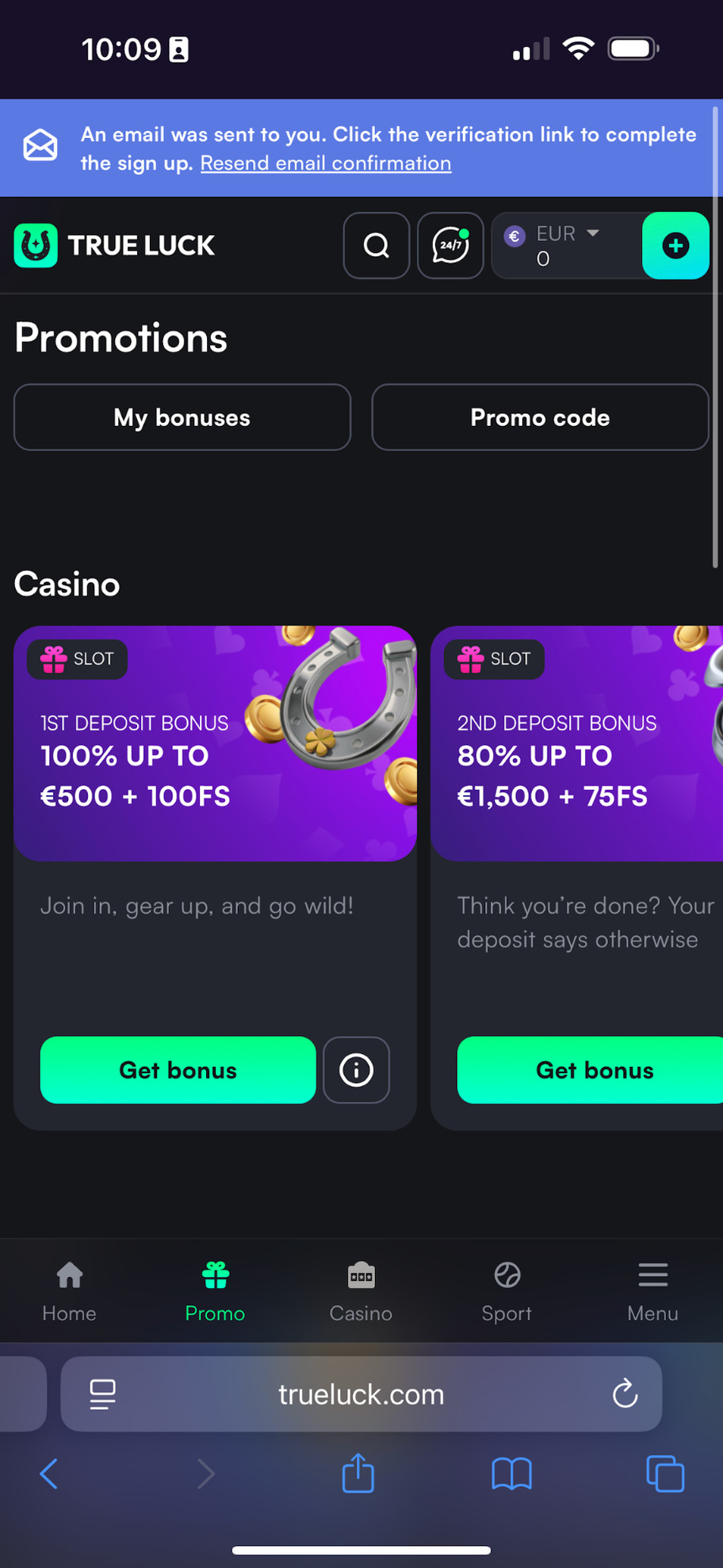This screenshot has width=723, height=1568.
Task: Show open Safari tabs
Action: pos(665,1474)
